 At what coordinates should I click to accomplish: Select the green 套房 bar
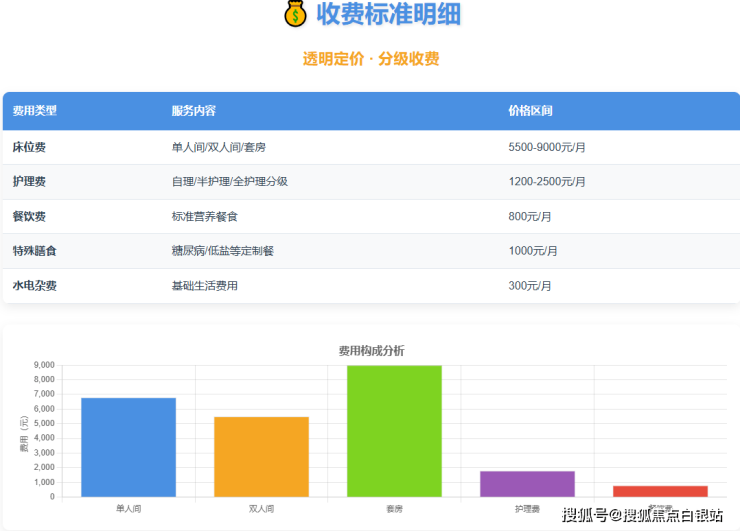coord(394,431)
